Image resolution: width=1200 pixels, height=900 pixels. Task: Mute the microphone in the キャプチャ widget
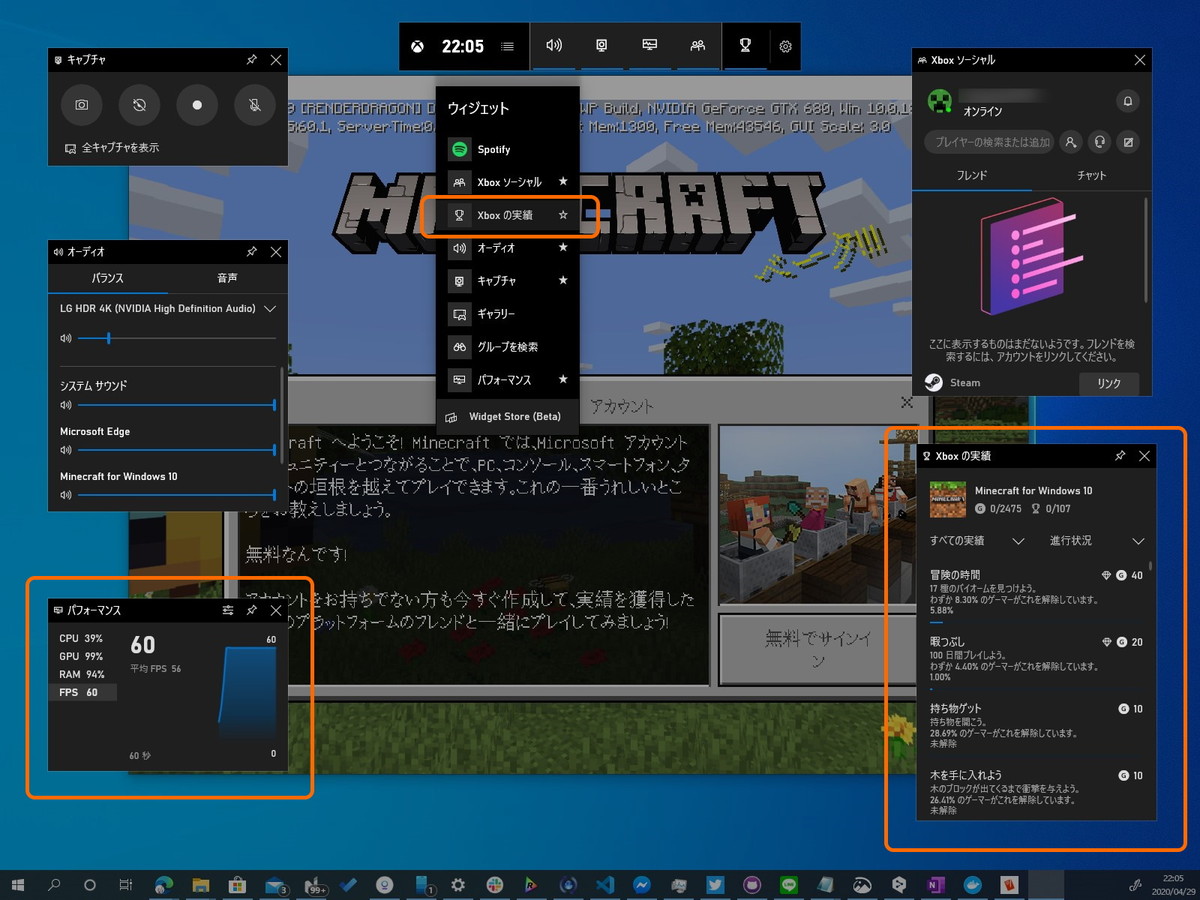253,105
